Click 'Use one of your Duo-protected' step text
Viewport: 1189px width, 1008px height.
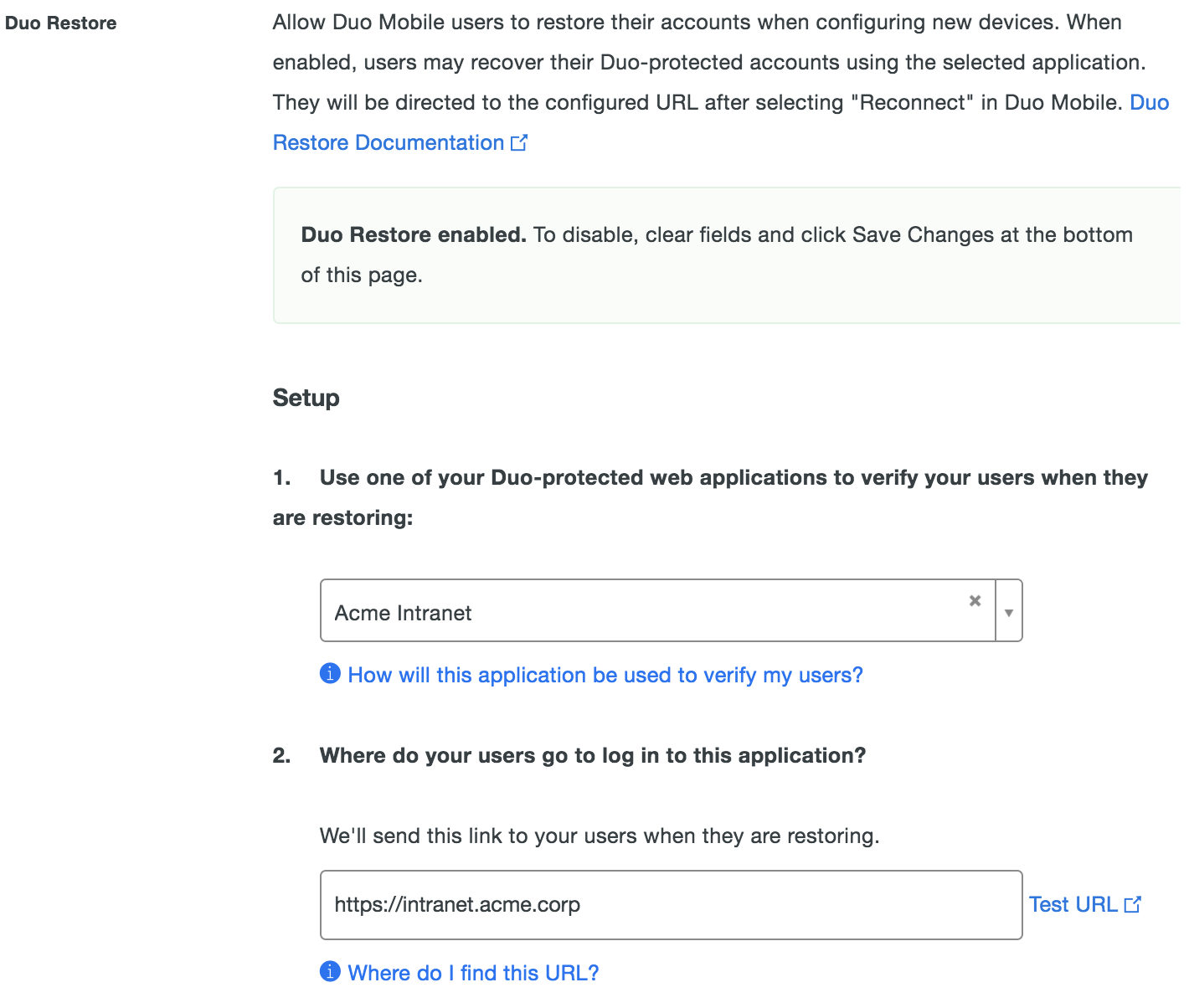(711, 497)
